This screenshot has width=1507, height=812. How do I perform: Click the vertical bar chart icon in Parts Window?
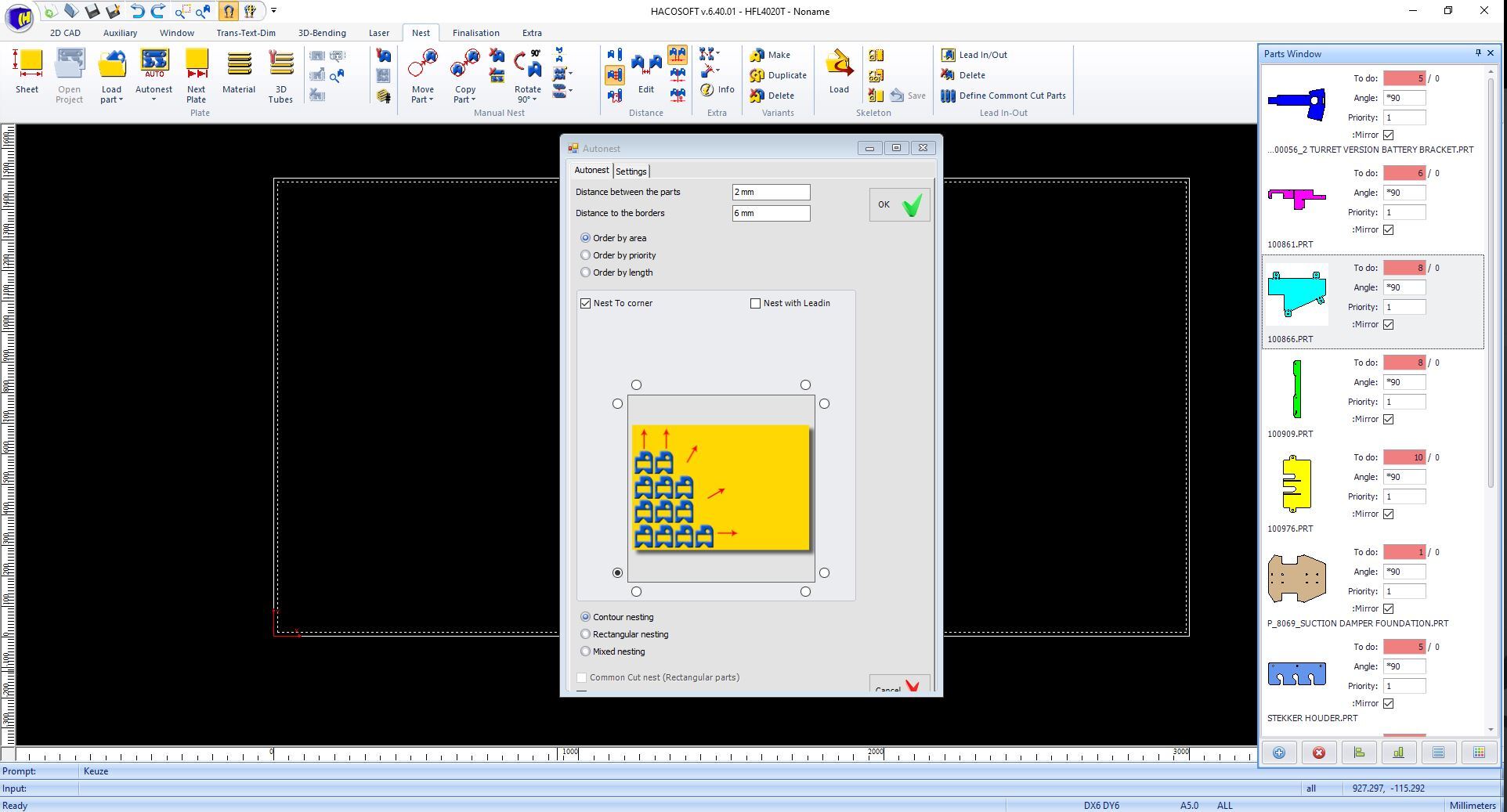click(x=1399, y=752)
